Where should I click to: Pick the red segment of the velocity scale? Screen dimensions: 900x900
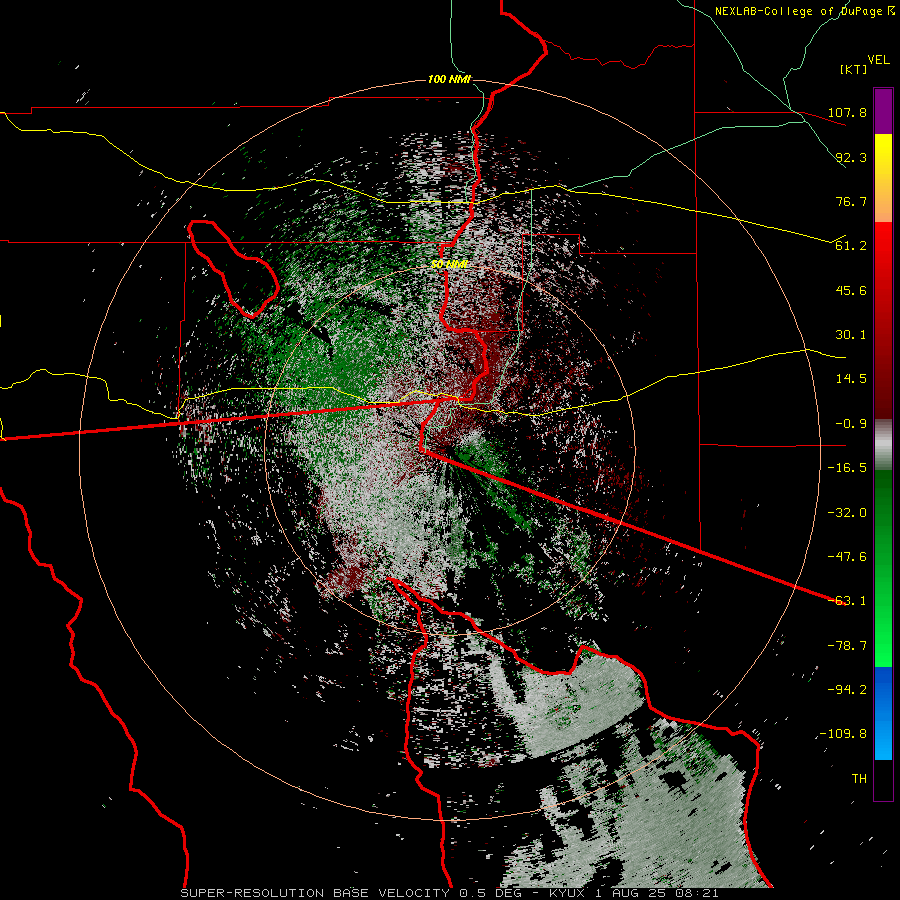883,320
